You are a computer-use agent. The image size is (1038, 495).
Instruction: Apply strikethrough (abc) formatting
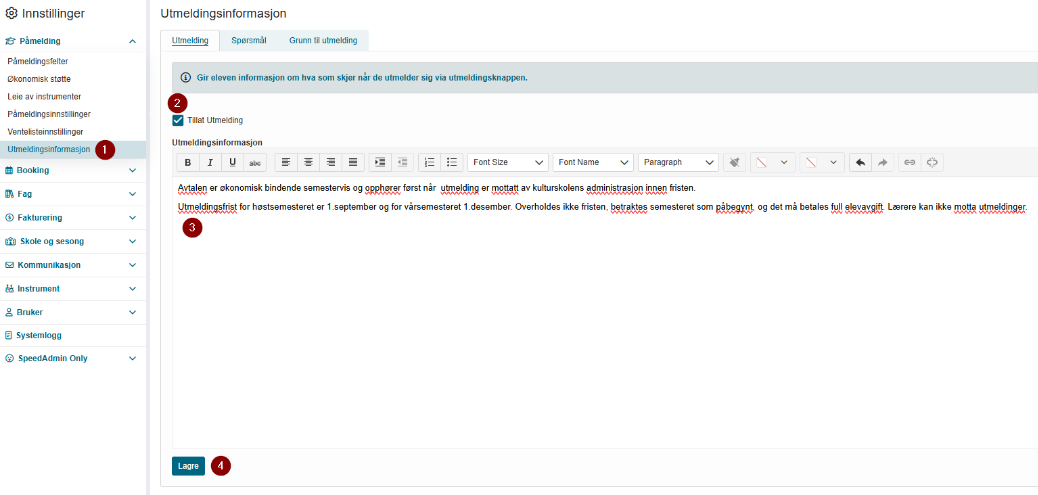pyautogui.click(x=255, y=162)
